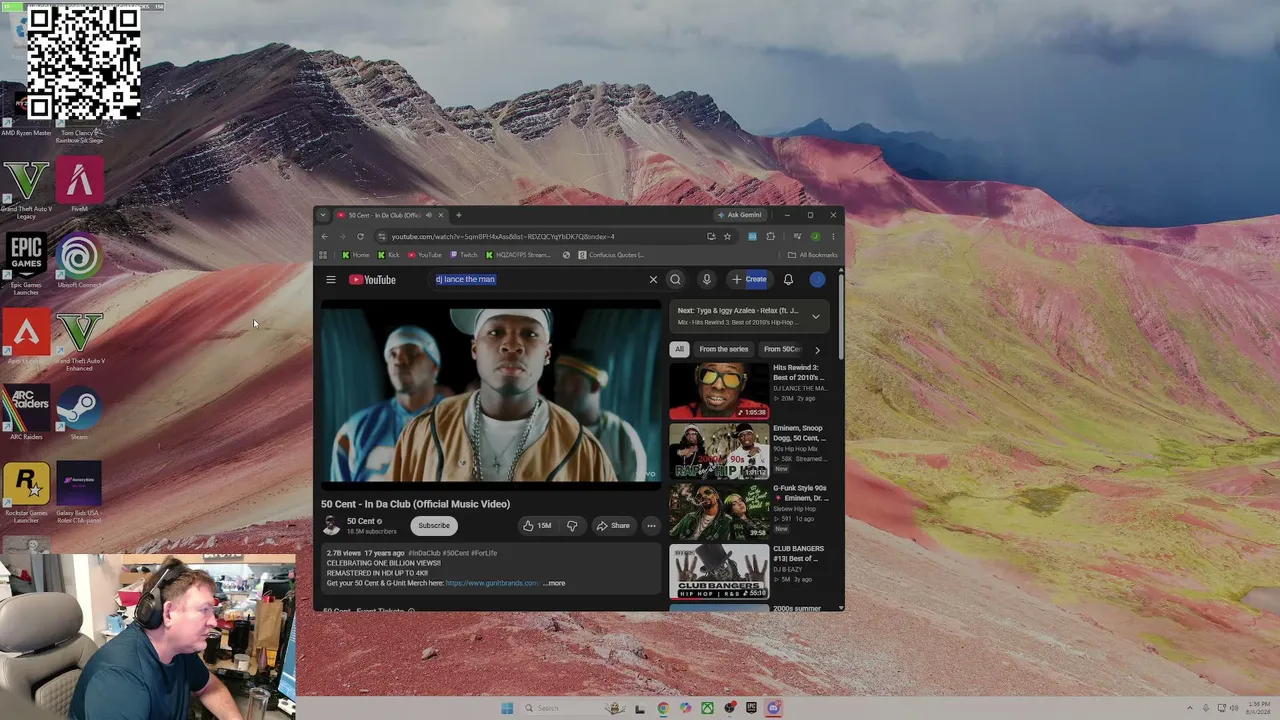Play Hits Rewind 3 video thumbnail

719,390
